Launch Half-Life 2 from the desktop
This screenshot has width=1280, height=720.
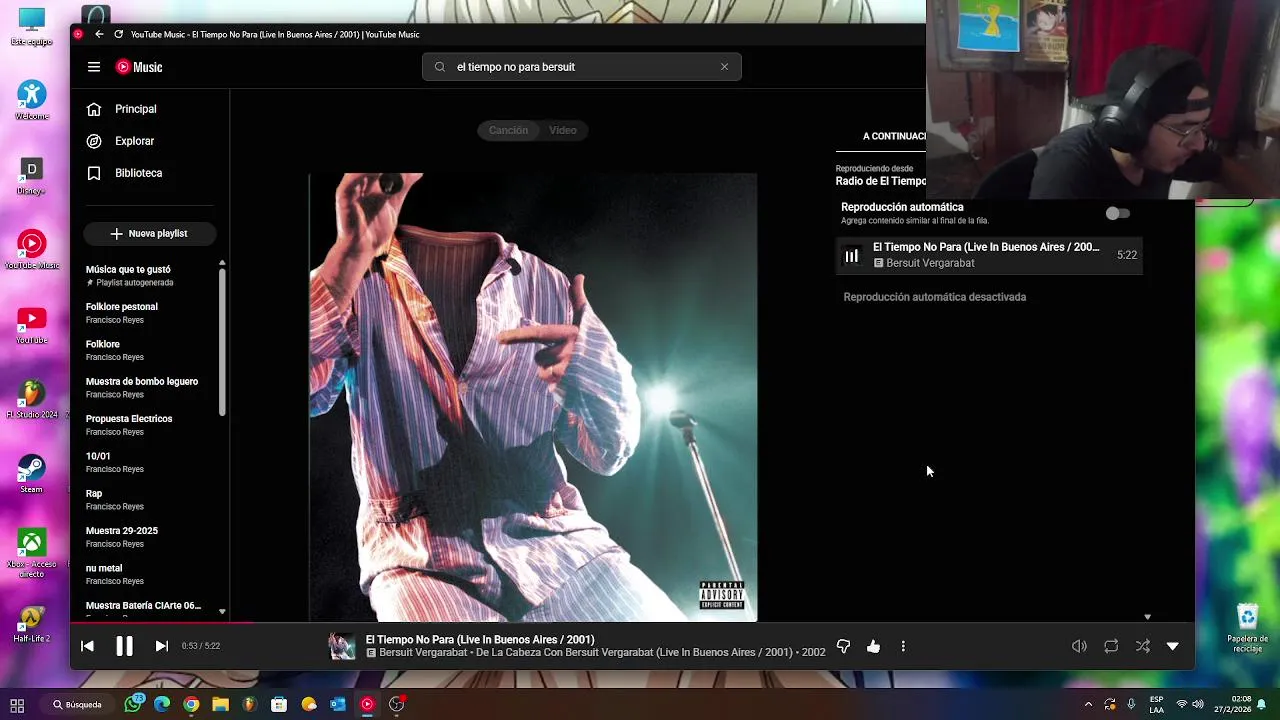[32, 624]
